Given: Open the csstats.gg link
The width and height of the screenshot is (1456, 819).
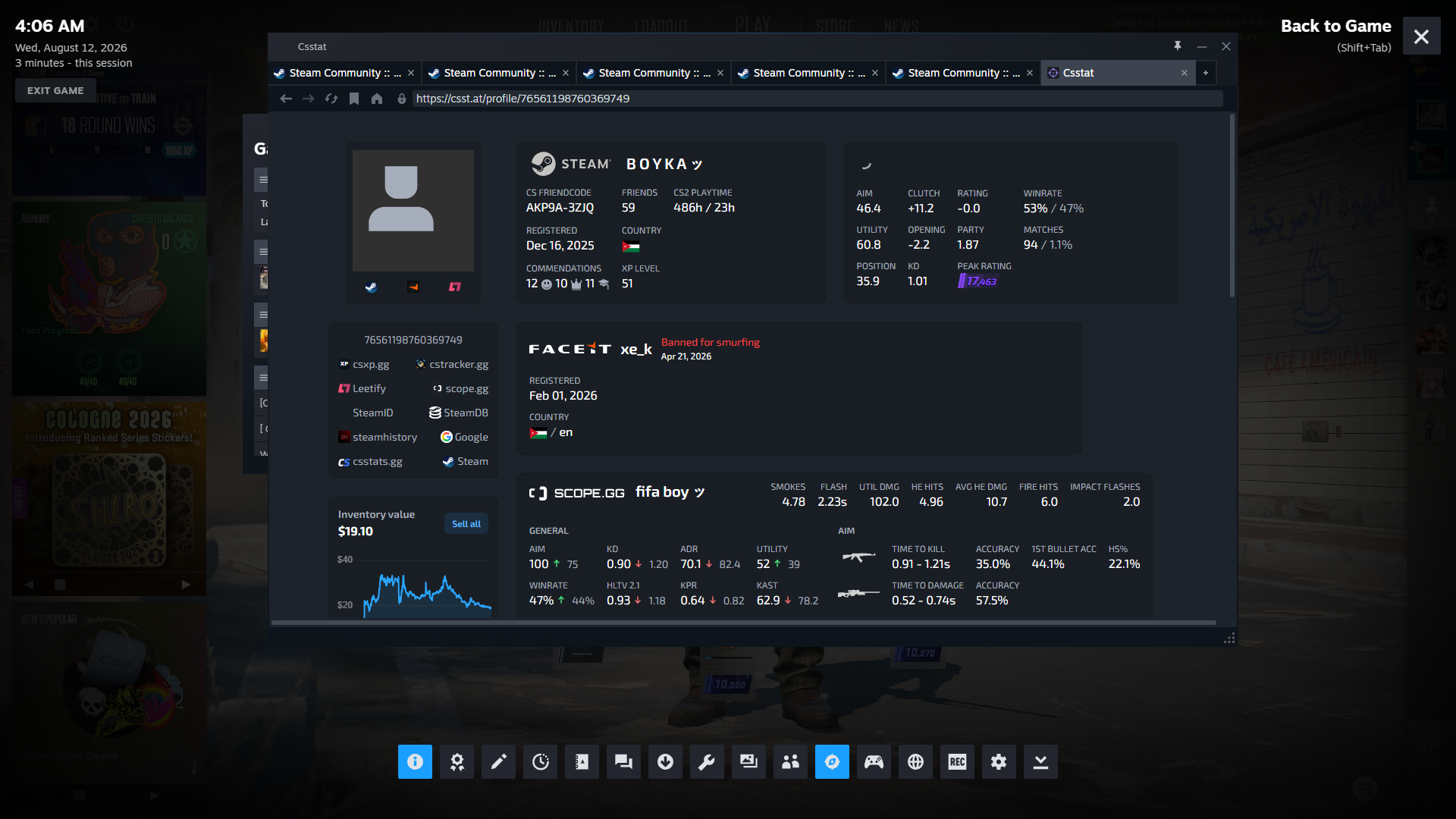Looking at the screenshot, I should tap(371, 461).
